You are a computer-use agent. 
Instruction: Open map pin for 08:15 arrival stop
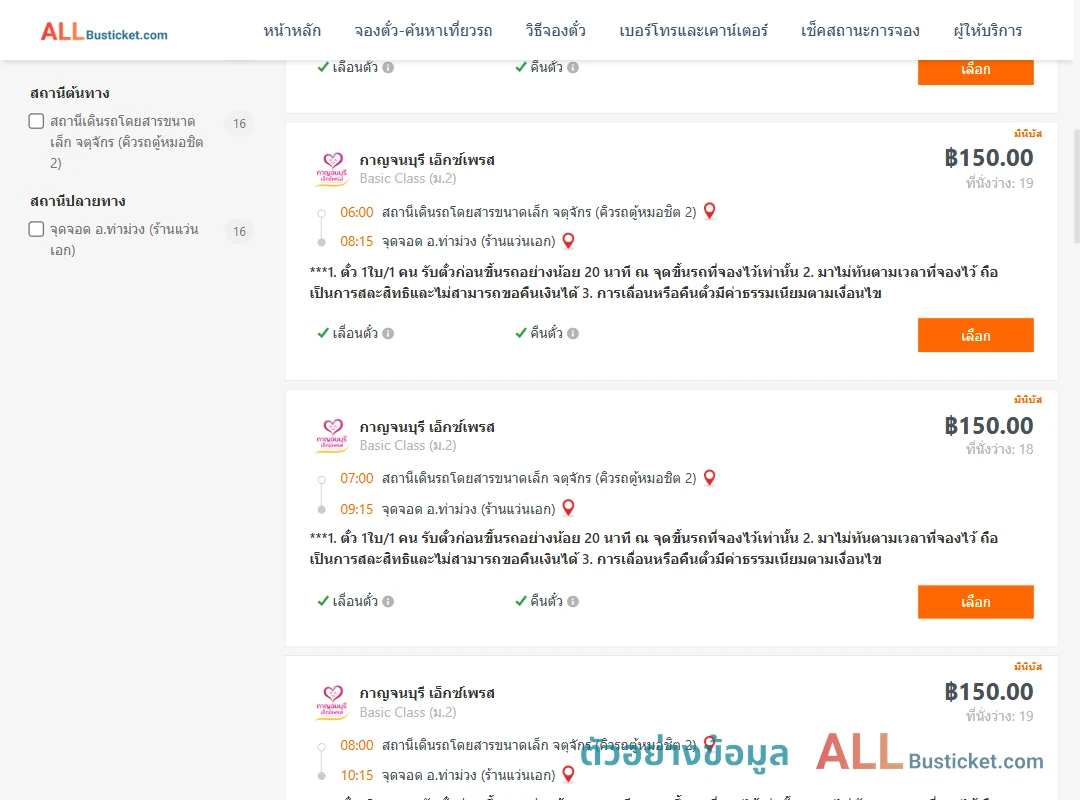click(568, 241)
